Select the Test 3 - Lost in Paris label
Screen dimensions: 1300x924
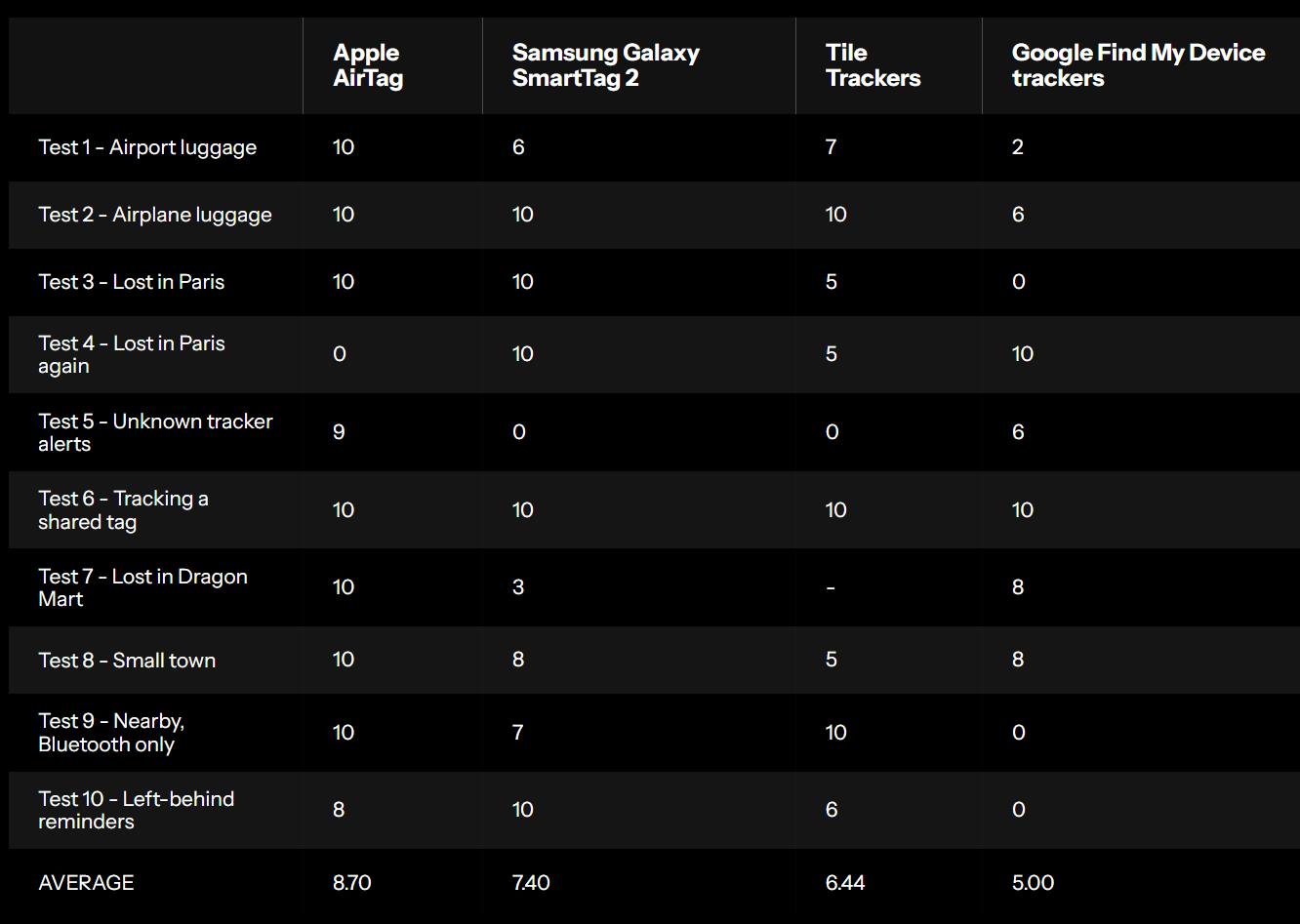(x=132, y=282)
